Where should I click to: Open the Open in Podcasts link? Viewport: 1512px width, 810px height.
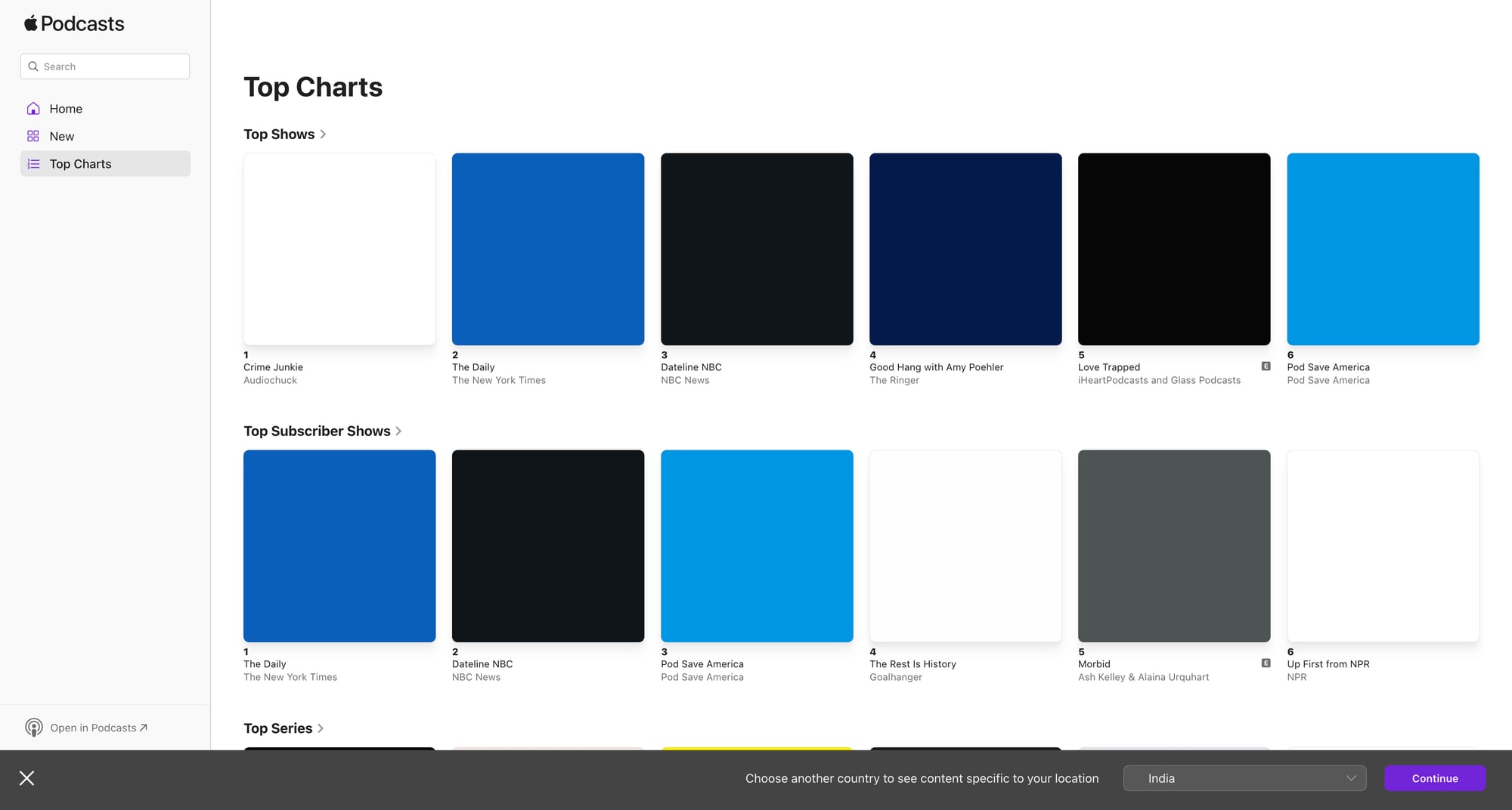click(x=98, y=728)
